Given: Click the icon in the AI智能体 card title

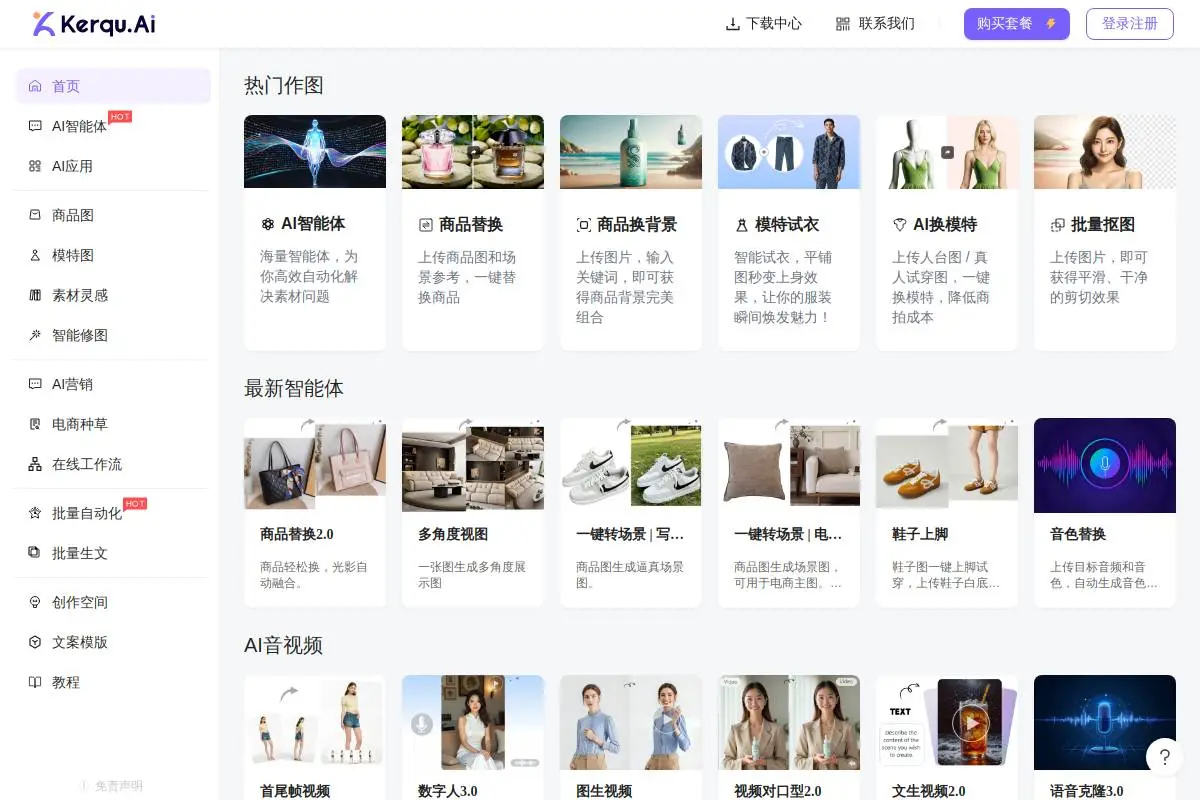Looking at the screenshot, I should pos(267,225).
